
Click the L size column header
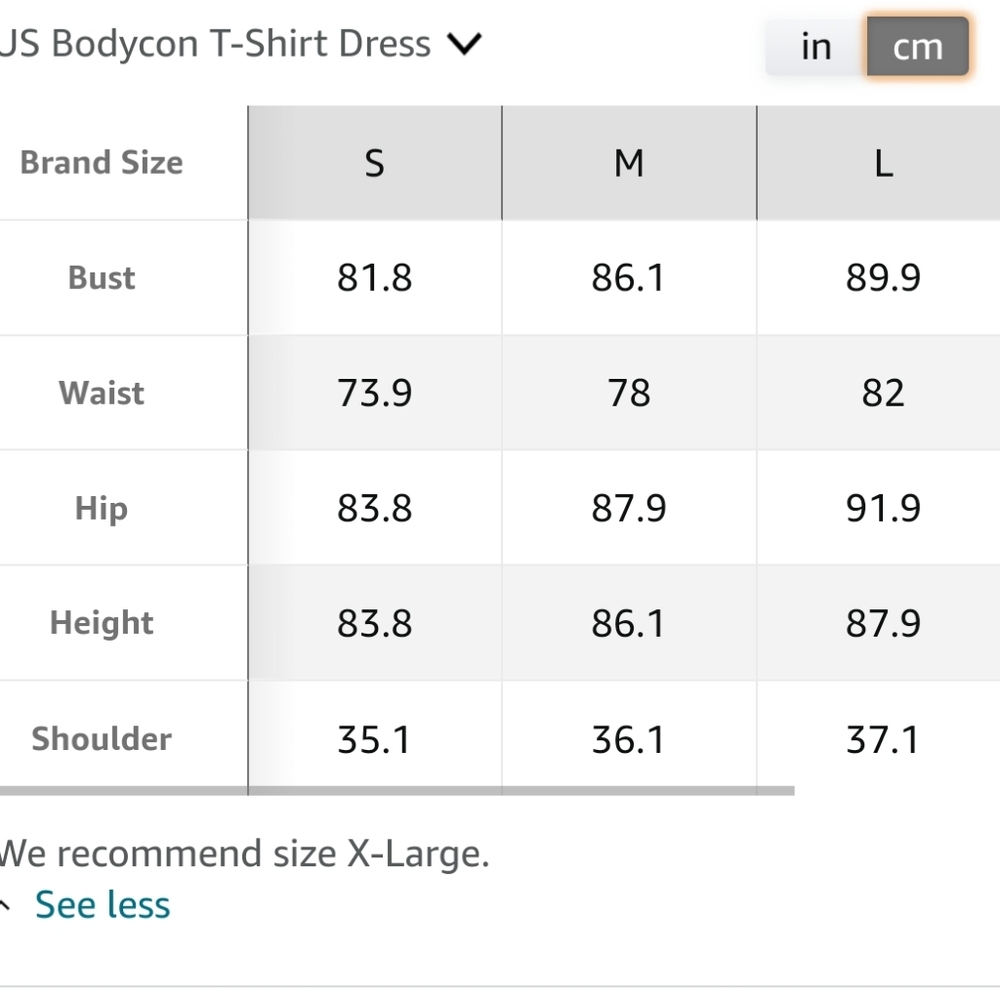click(882, 163)
